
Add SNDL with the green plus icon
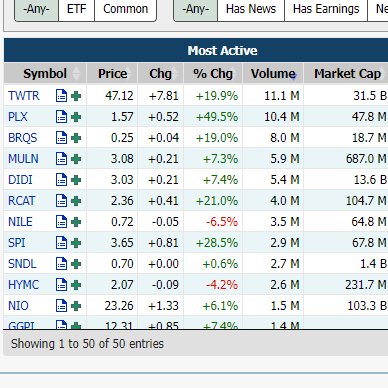[76, 264]
